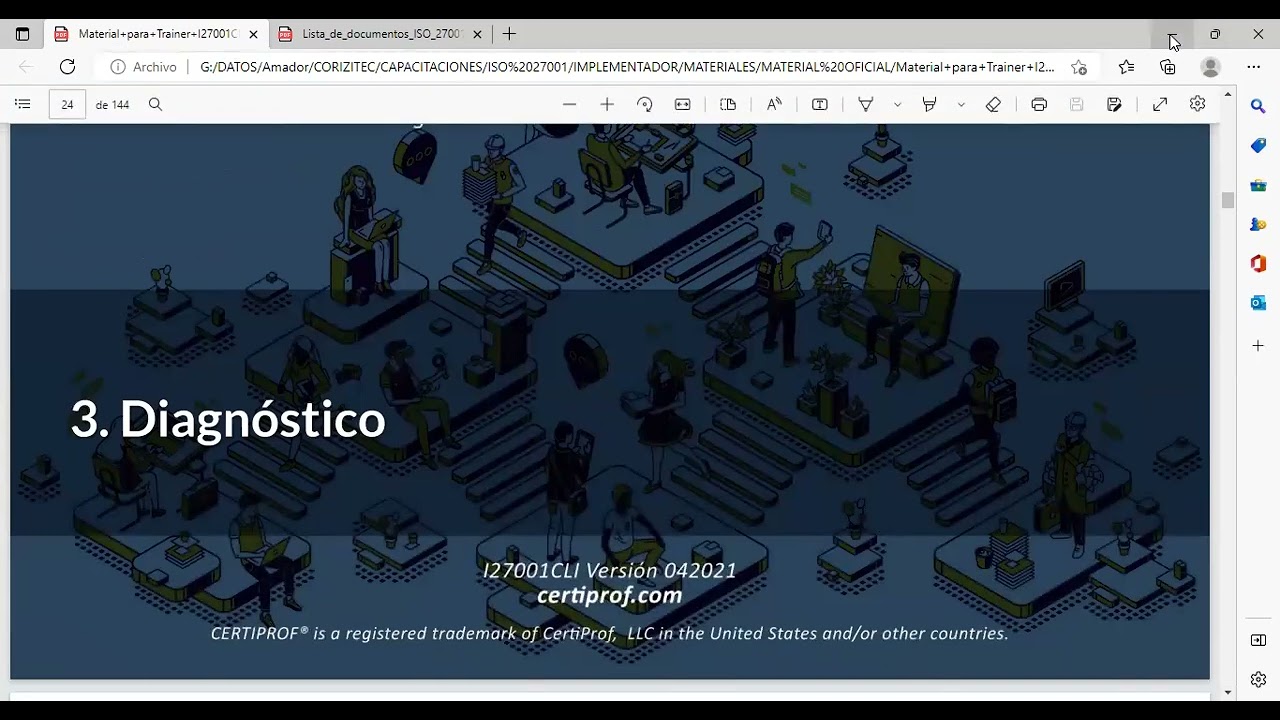
Task: Expand the Highlight color options dropdown
Action: pyautogui.click(x=961, y=104)
